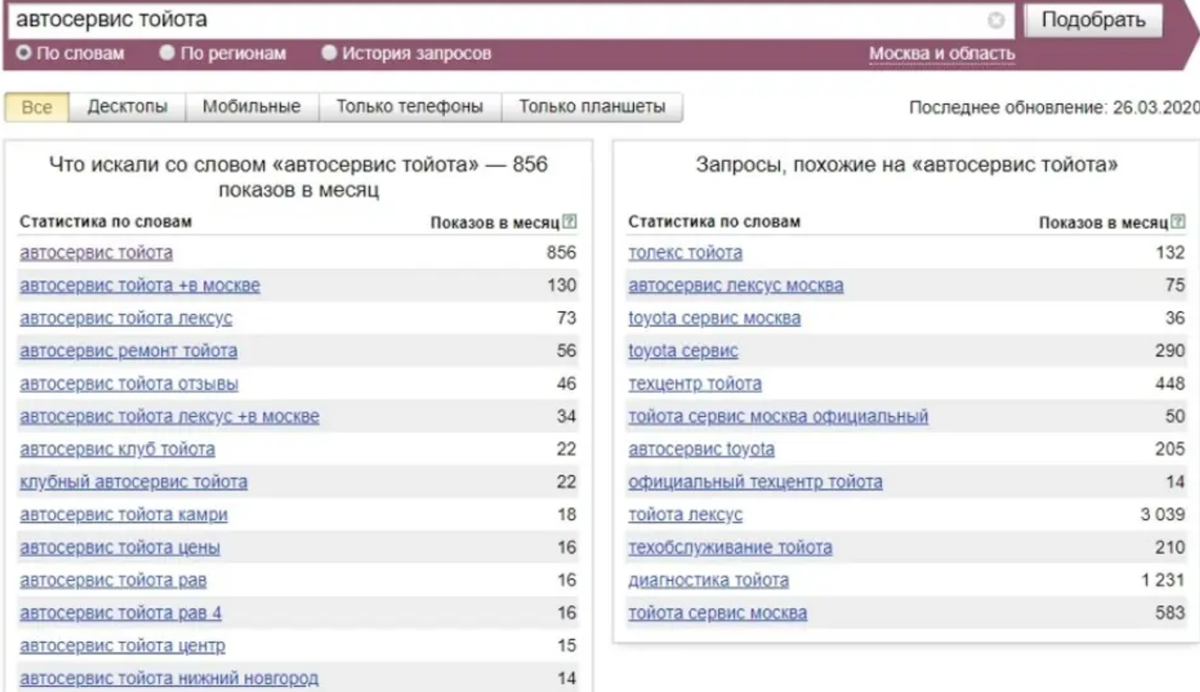Viewport: 1200px width, 692px height.
Task: Open 'автосервис тойота отзывы' query
Action: [129, 384]
